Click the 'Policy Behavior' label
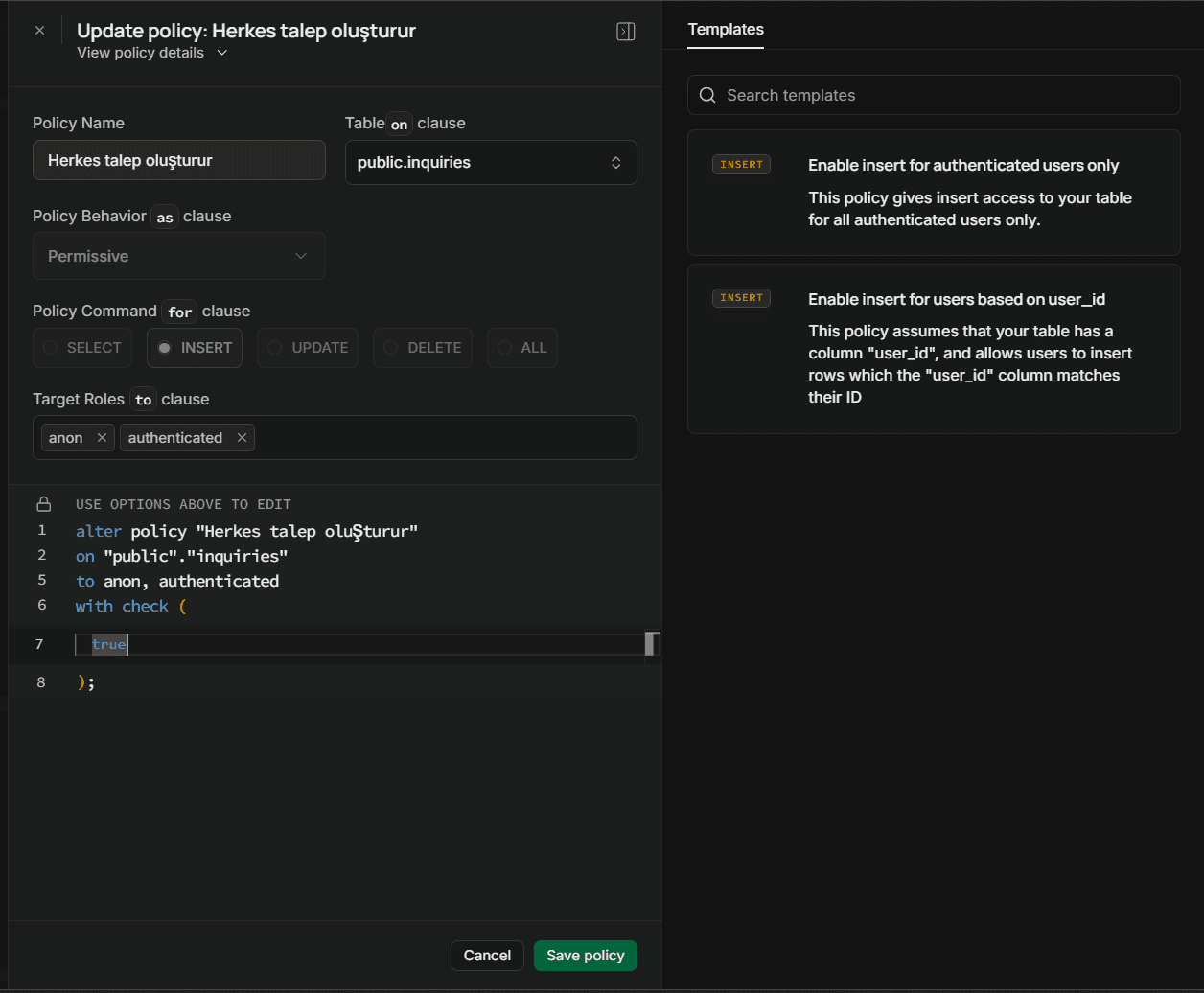The height and width of the screenshot is (993, 1204). [89, 217]
